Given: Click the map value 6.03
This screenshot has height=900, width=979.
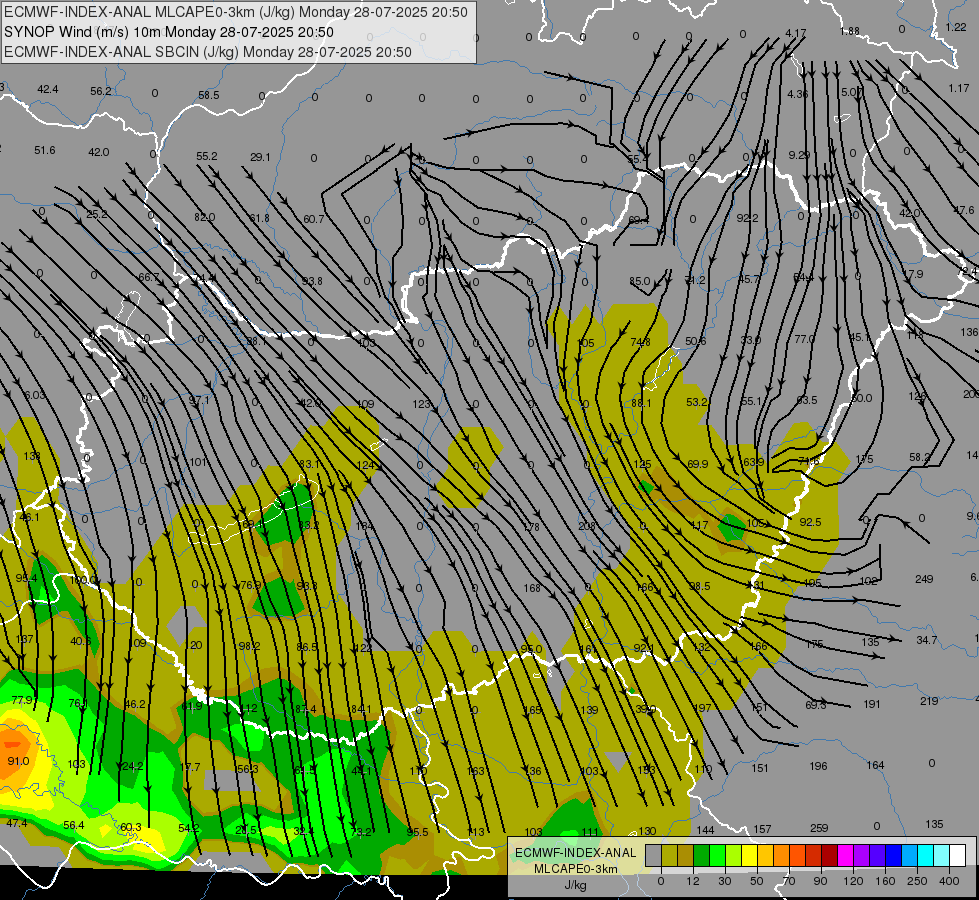Looking at the screenshot, I should coord(35,395).
